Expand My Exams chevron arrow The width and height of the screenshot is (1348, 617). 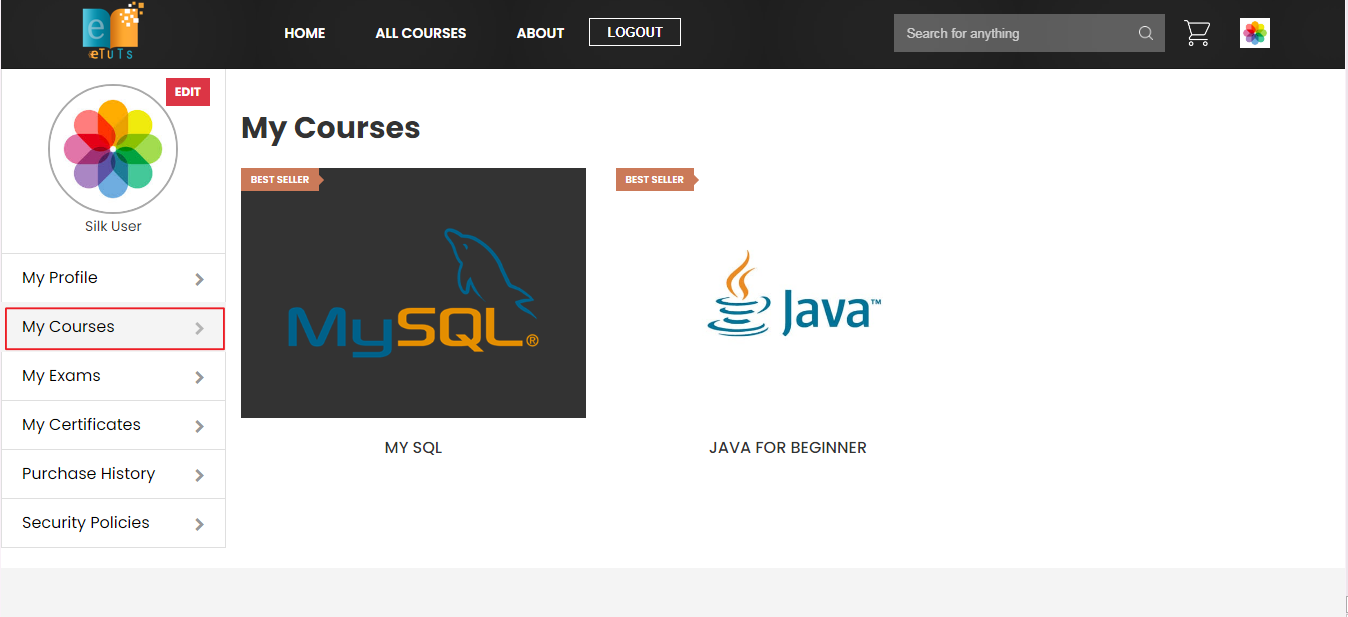point(200,377)
